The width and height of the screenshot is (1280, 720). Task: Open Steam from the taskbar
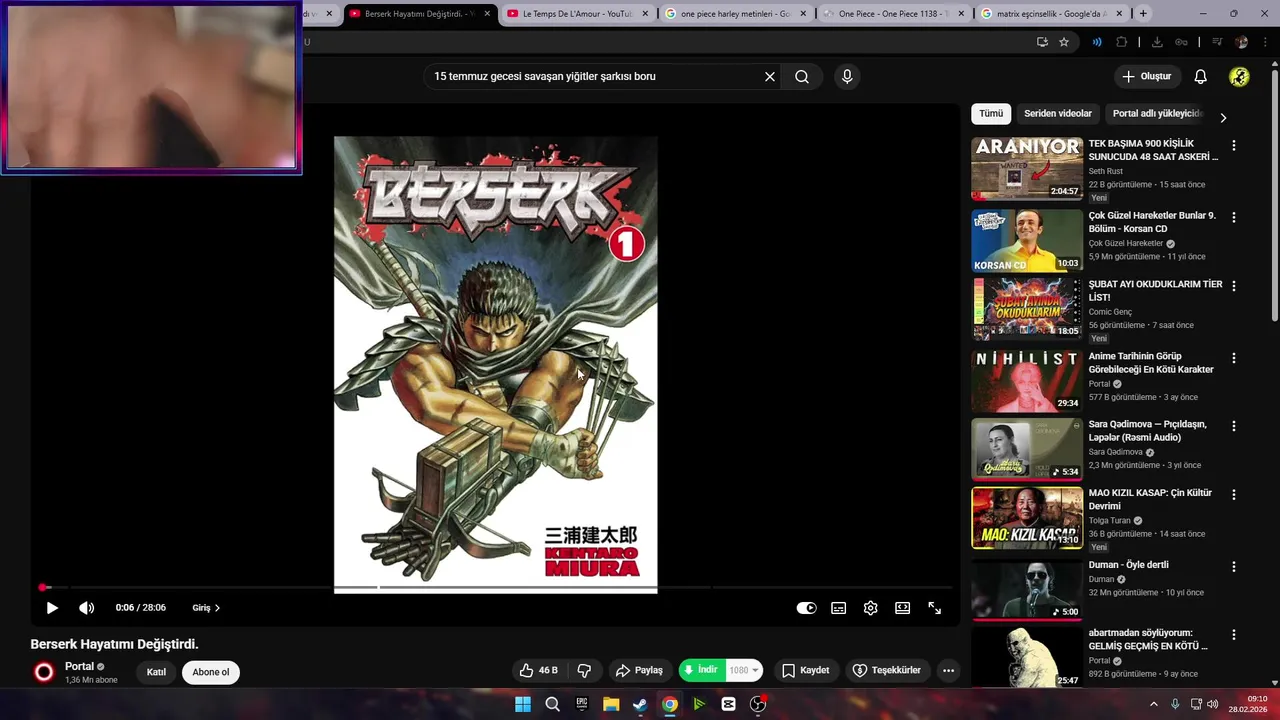point(640,704)
